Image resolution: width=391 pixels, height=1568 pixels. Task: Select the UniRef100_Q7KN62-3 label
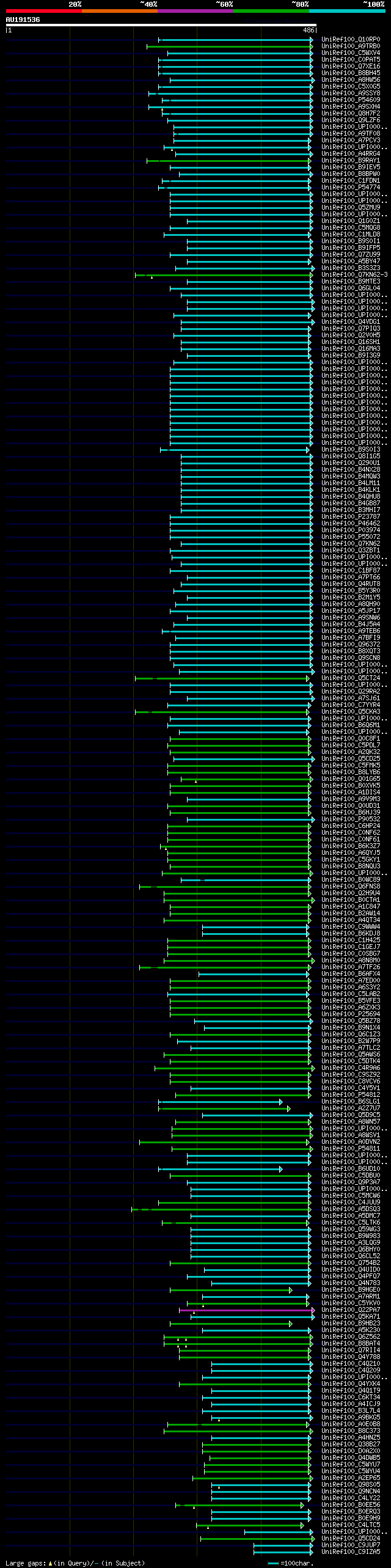pyautogui.click(x=354, y=275)
